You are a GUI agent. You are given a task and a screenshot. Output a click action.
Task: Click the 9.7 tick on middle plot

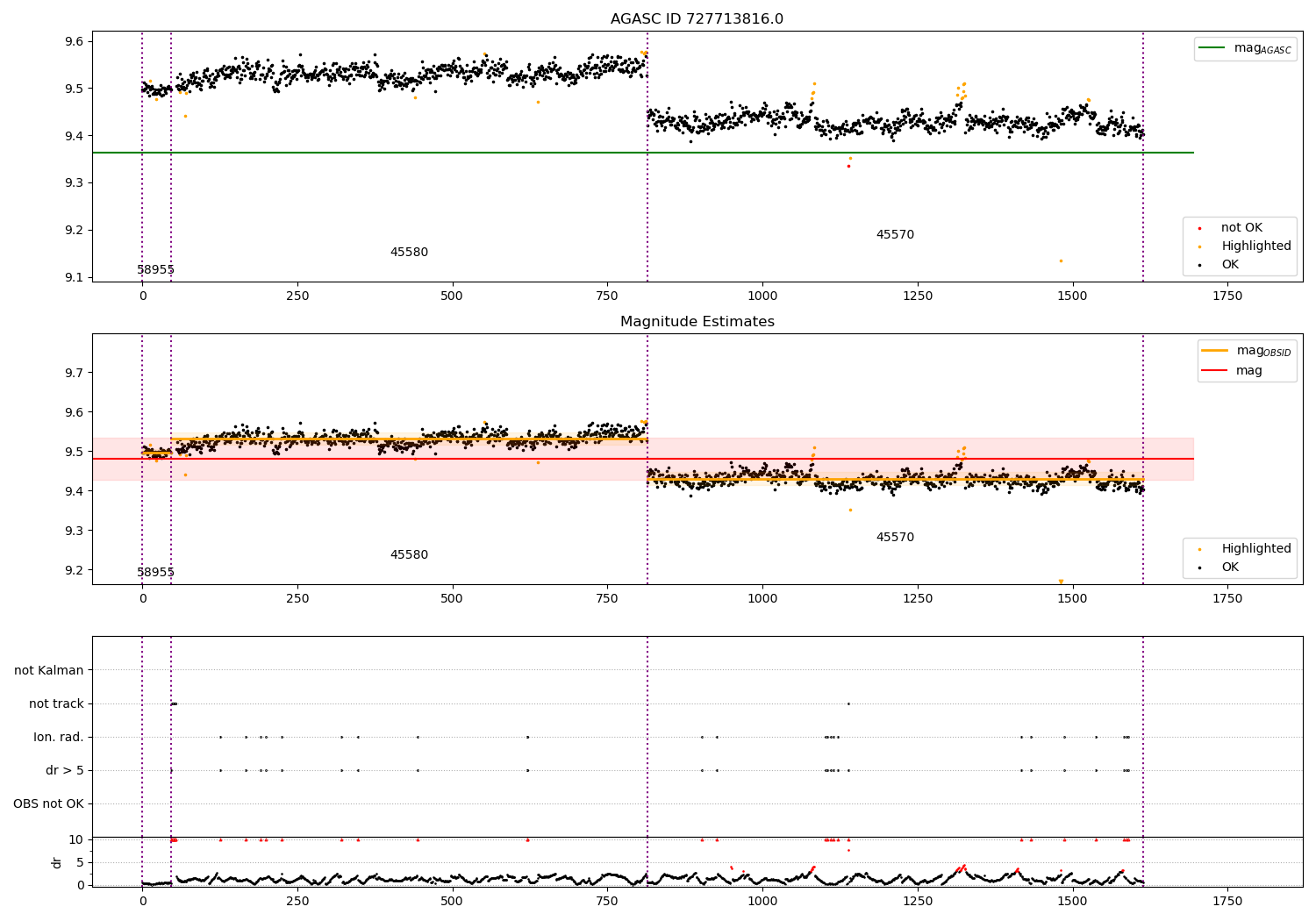(74, 373)
